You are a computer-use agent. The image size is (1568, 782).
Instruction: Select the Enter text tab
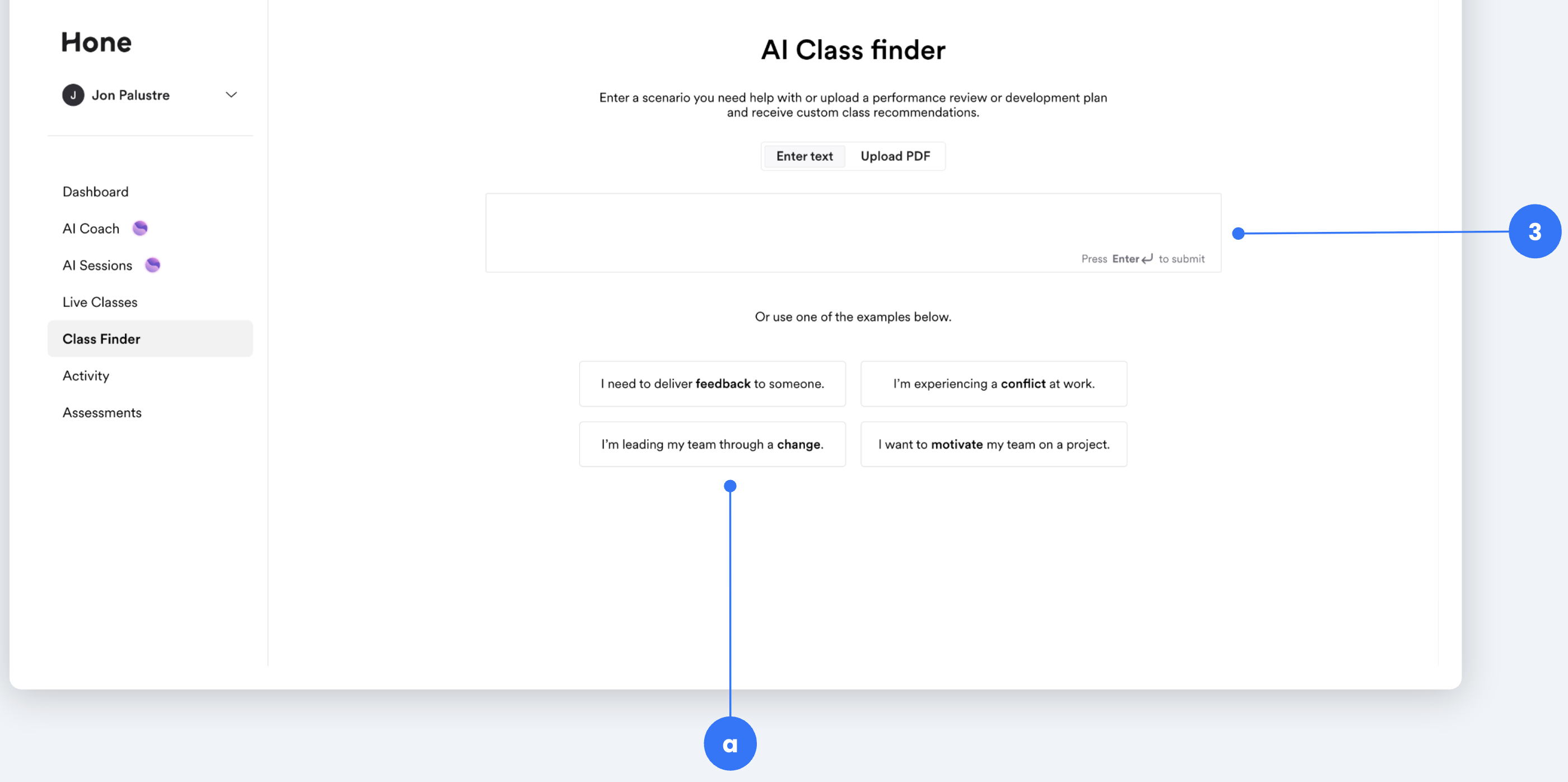point(804,156)
